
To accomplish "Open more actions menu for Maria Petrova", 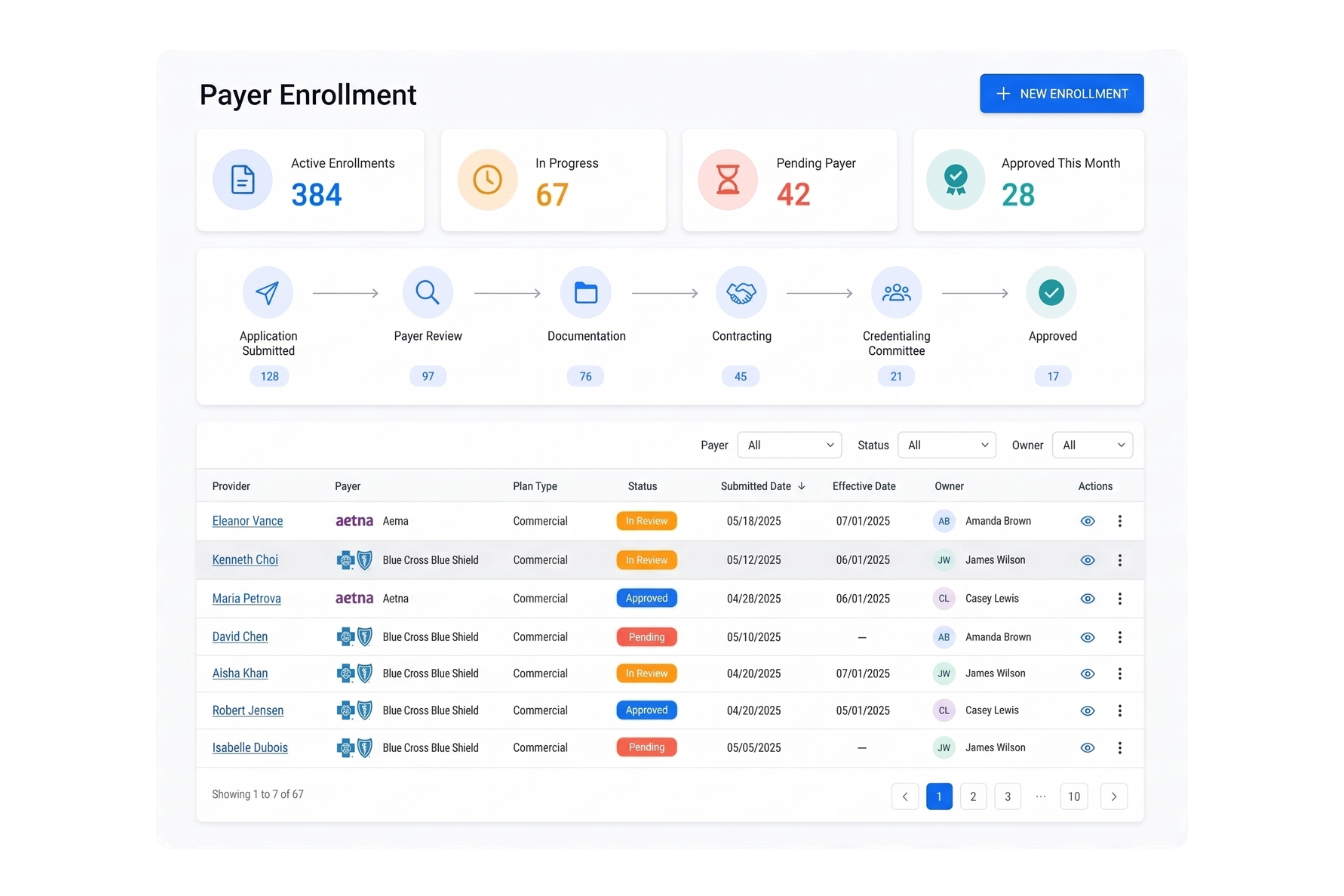I will point(1120,599).
